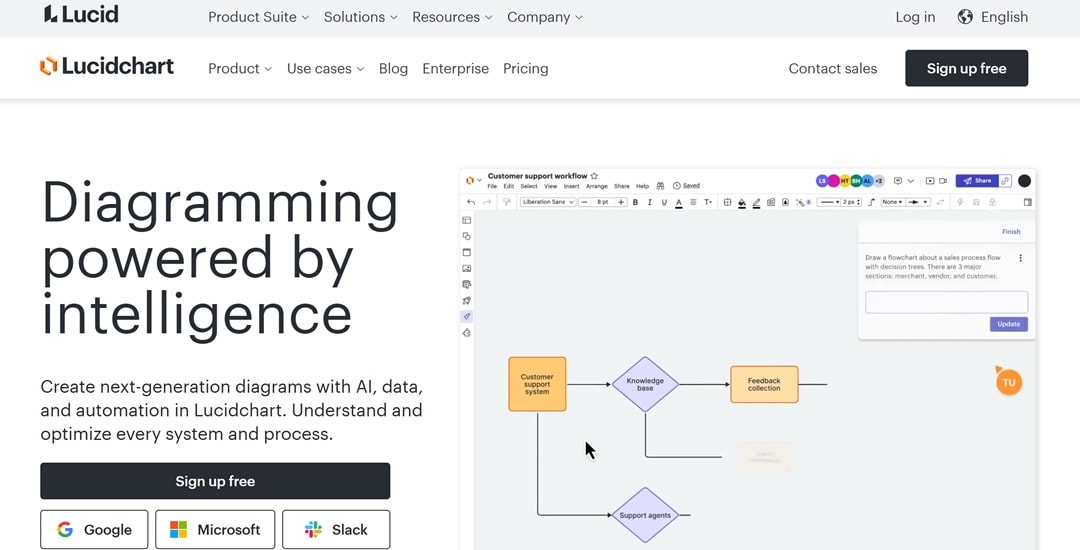Sign up with Slack

[x=336, y=529]
